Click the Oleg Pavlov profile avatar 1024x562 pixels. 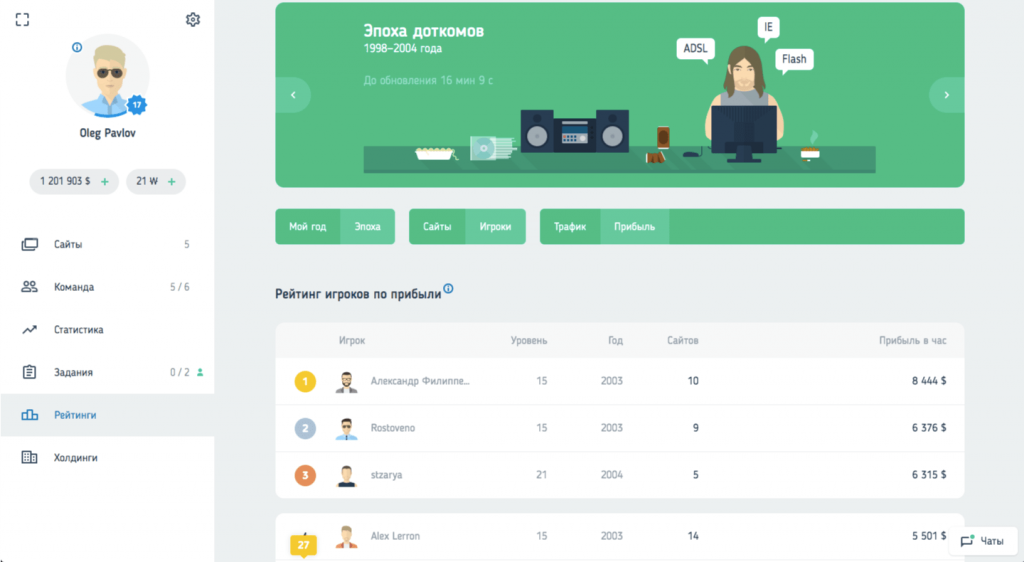(x=107, y=77)
